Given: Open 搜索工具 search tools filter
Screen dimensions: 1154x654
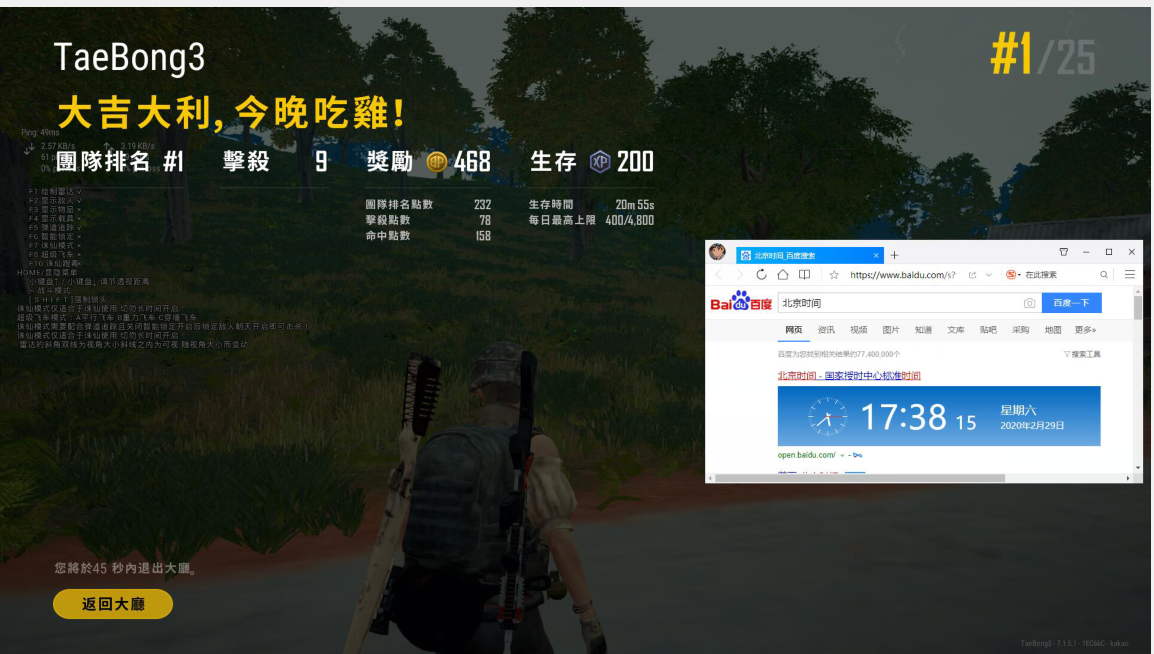Looking at the screenshot, I should [1082, 354].
